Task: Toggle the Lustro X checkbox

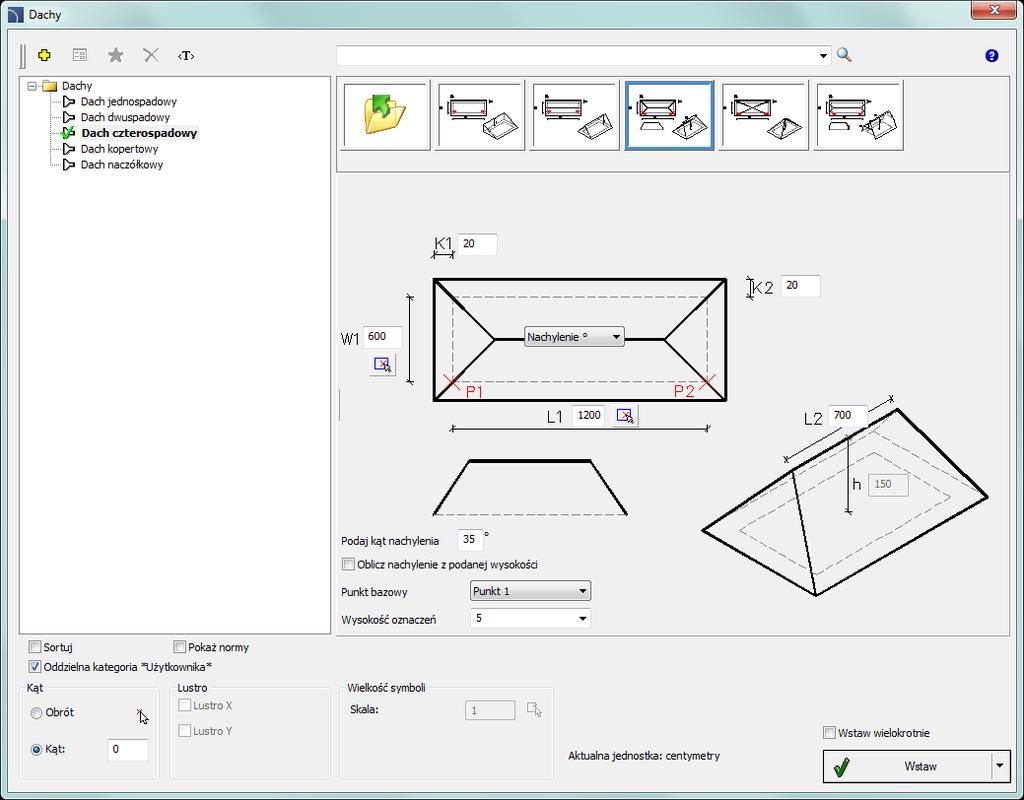Action: click(185, 705)
